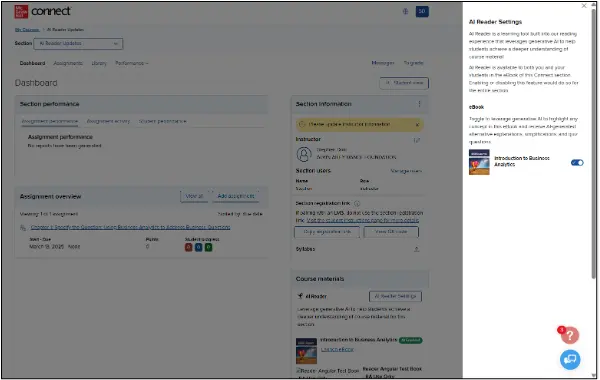Click 'No reports have been generated' text
600x380 pixels.
click(65, 146)
